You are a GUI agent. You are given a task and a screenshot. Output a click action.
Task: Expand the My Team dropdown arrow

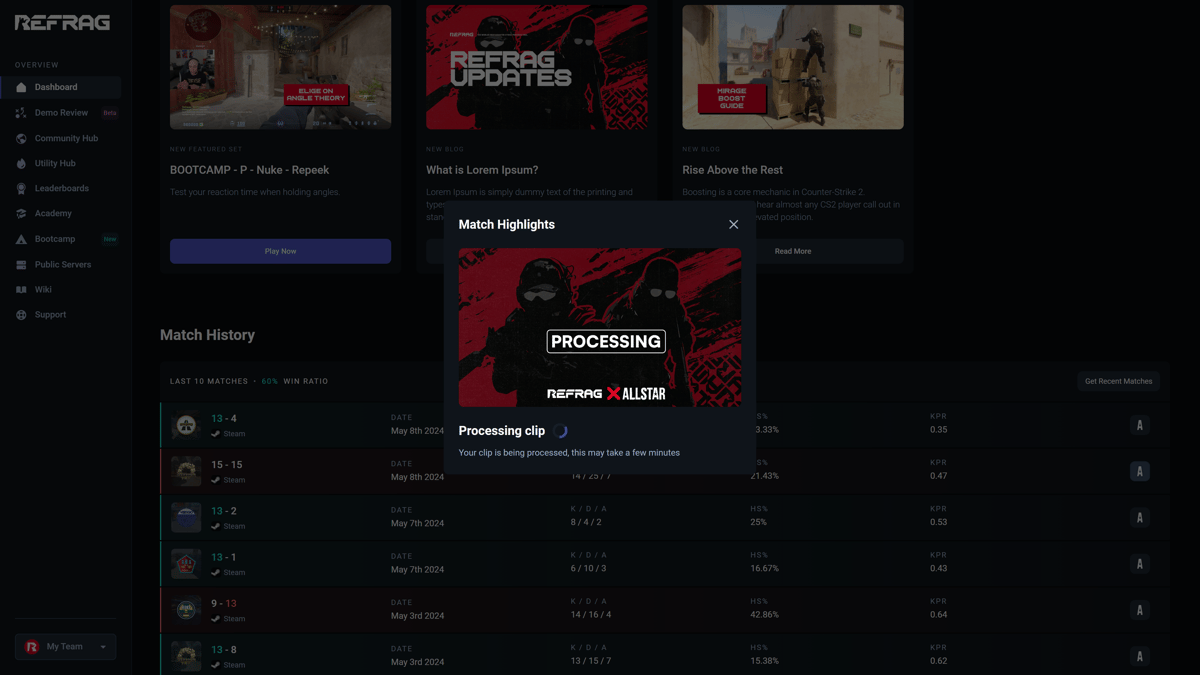(103, 647)
